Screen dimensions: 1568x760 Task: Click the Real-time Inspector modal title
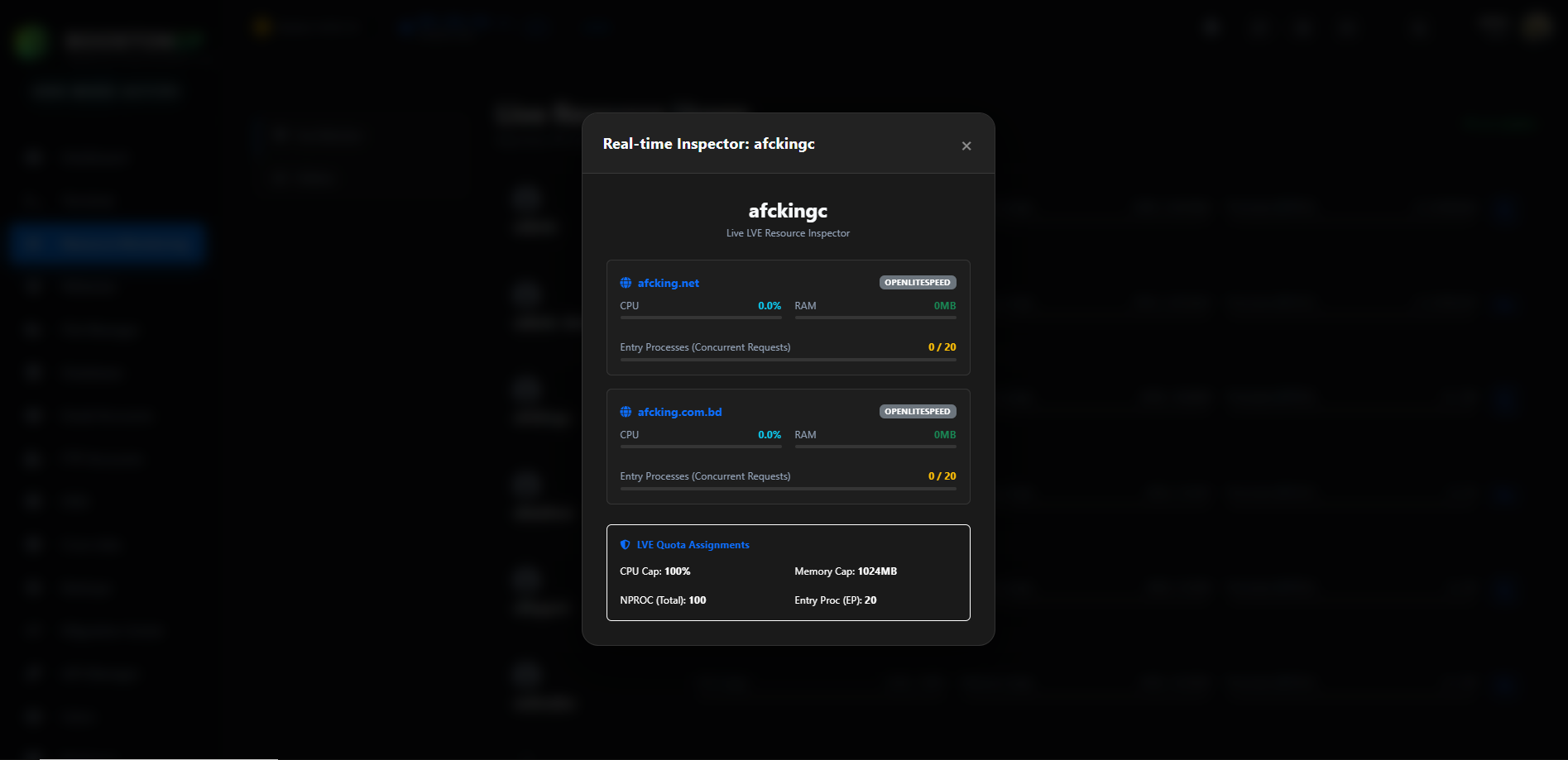(708, 143)
